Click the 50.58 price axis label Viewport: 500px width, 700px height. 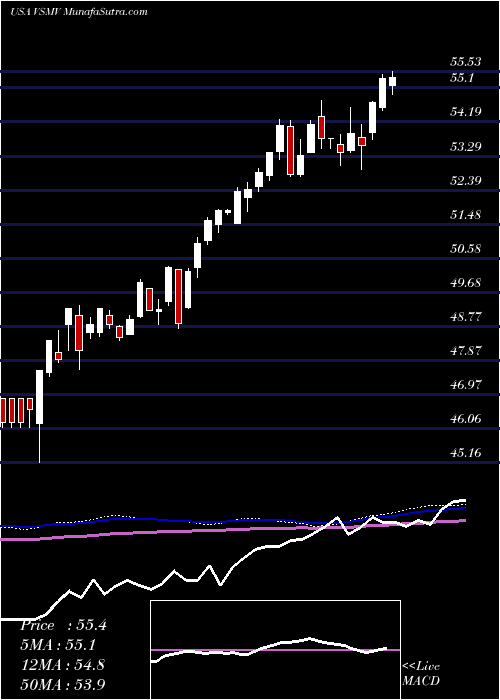pos(466,248)
